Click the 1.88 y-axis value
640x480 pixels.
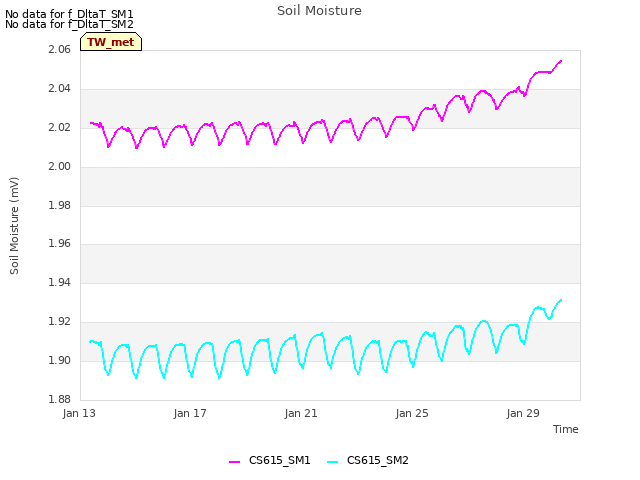pyautogui.click(x=59, y=399)
